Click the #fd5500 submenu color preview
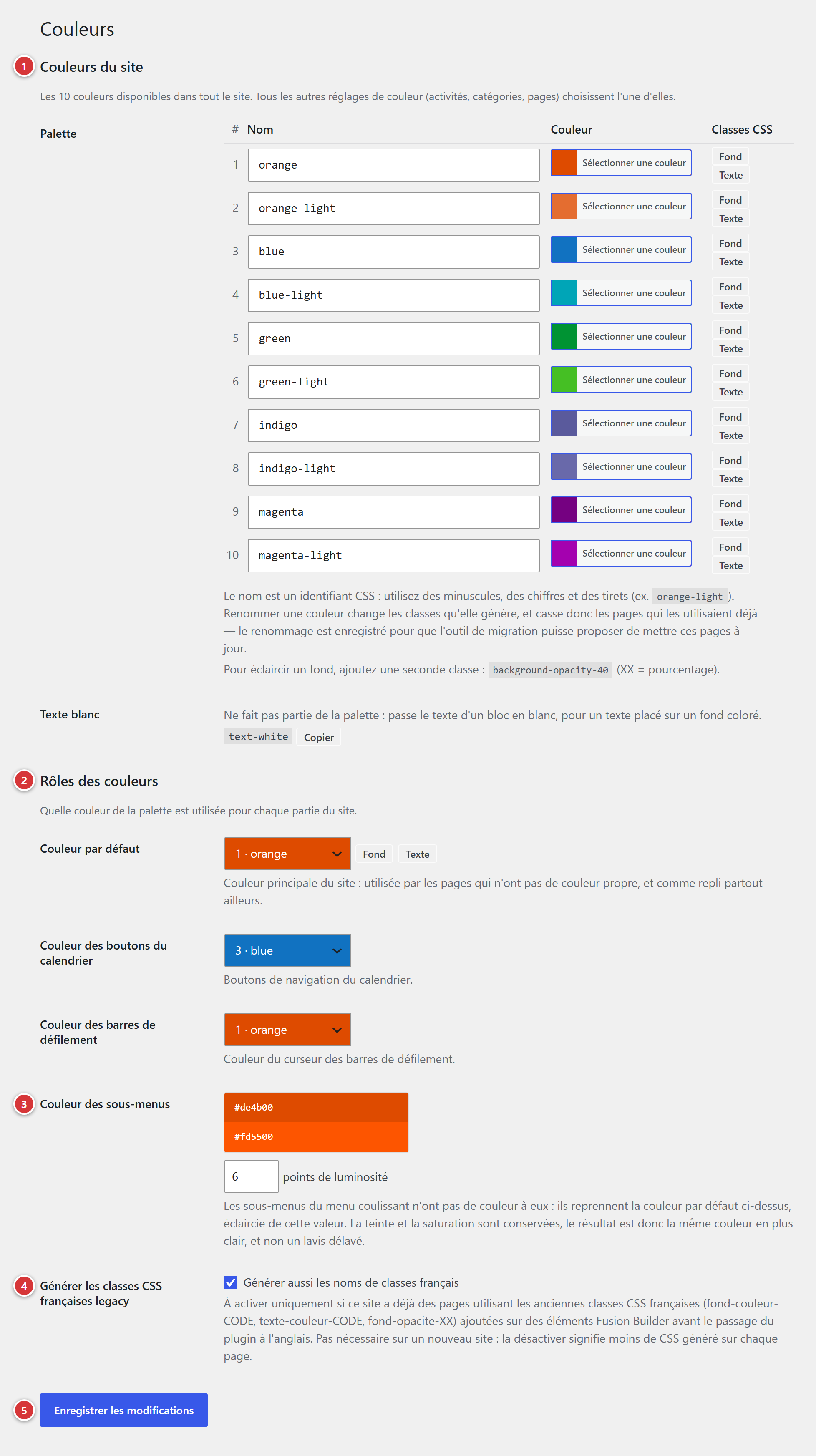Image resolution: width=816 pixels, height=1456 pixels. tap(316, 1137)
